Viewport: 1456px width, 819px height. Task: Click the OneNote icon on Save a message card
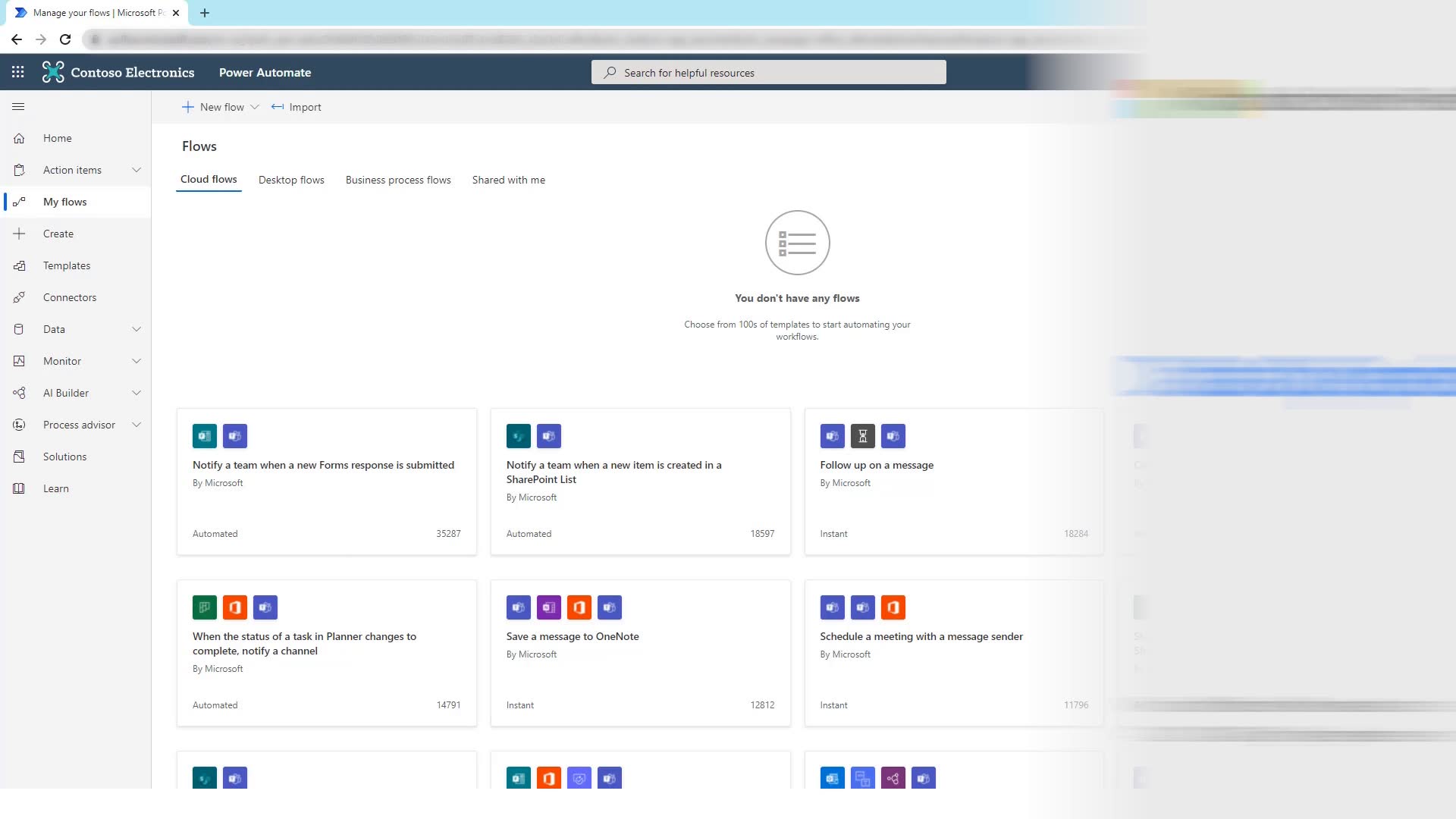coord(549,607)
